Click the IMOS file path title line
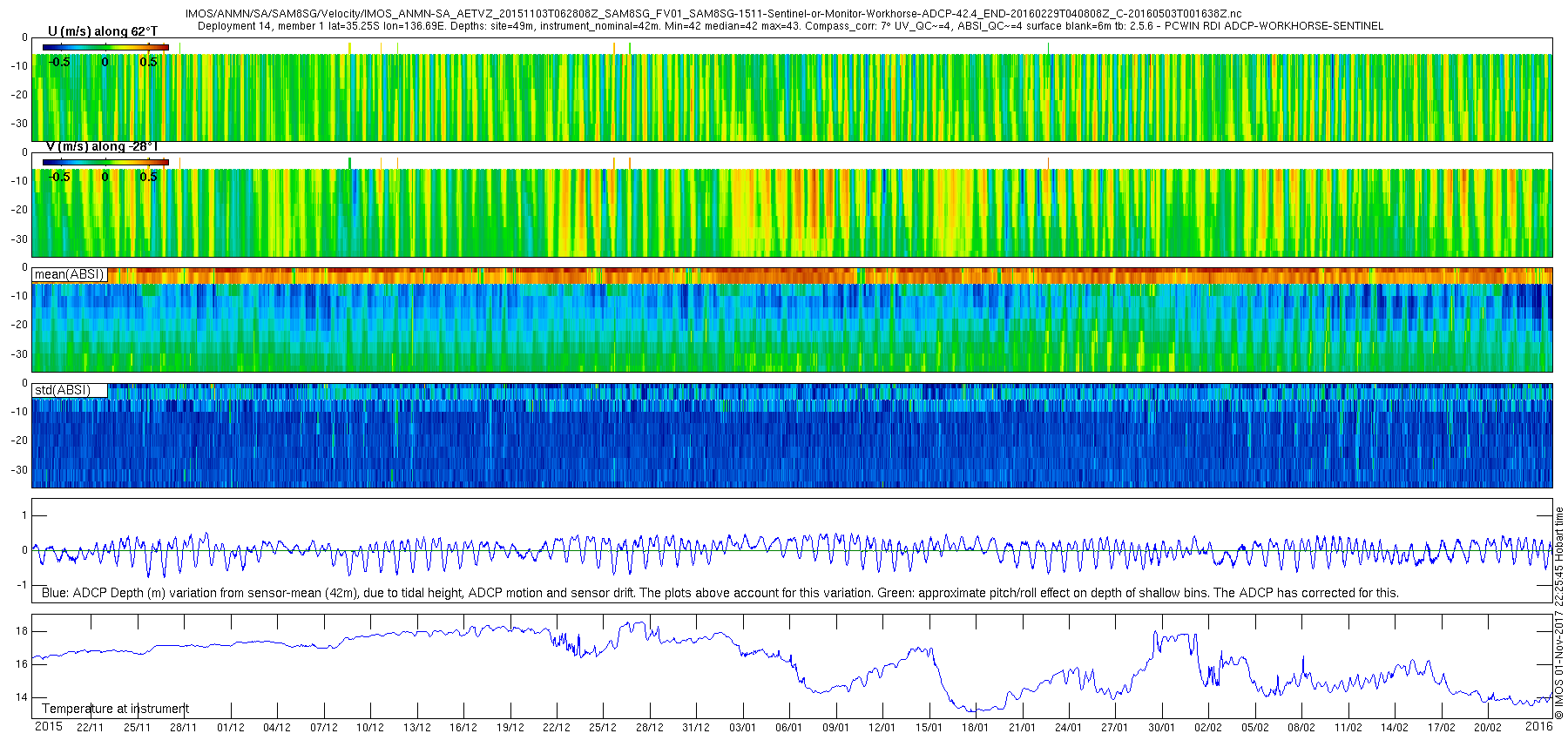The width and height of the screenshot is (1568, 740). click(713, 14)
